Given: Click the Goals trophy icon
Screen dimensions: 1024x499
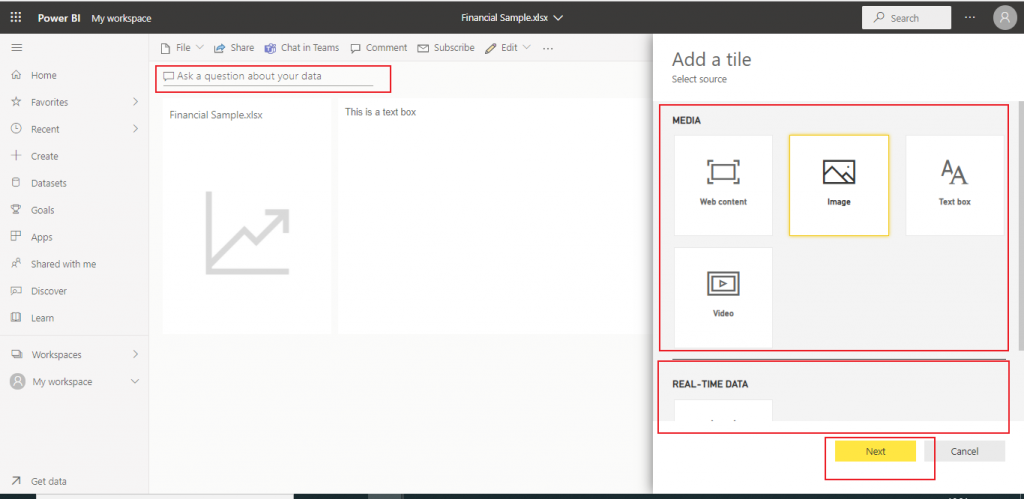Looking at the screenshot, I should click(17, 210).
